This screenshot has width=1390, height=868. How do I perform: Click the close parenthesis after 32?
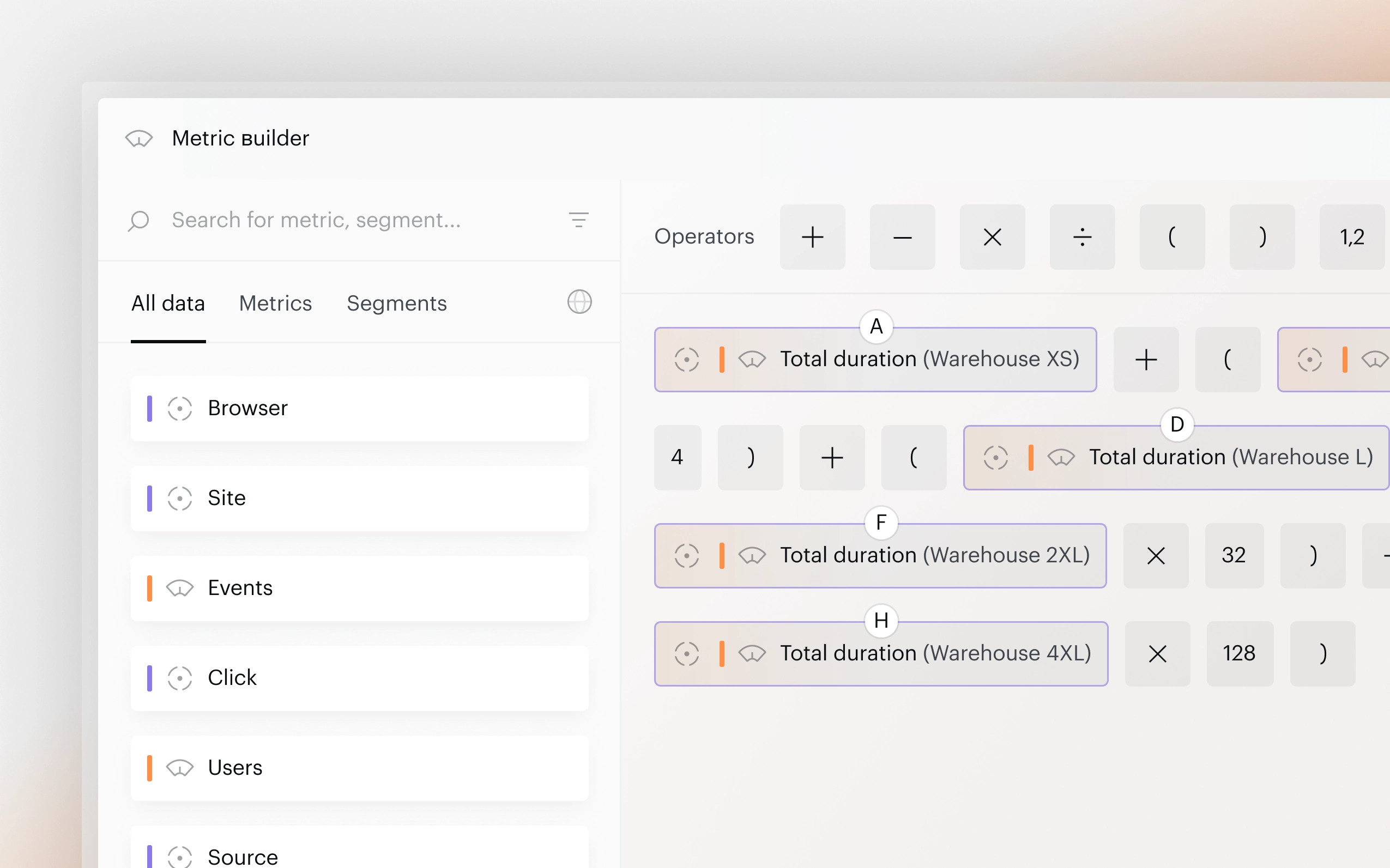1313,556
